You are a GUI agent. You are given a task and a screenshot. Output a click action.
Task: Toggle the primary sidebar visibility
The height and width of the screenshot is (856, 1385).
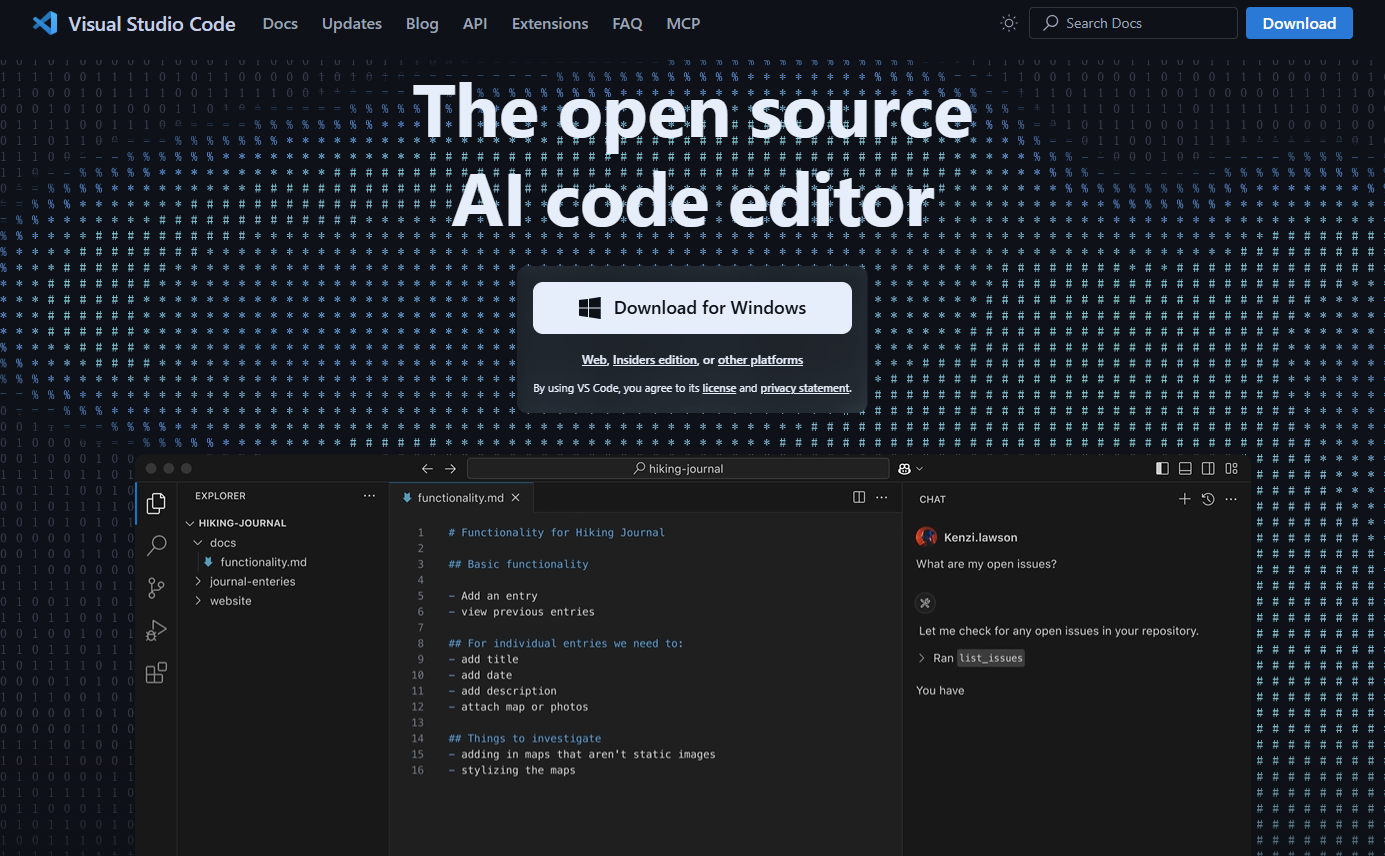[1161, 467]
